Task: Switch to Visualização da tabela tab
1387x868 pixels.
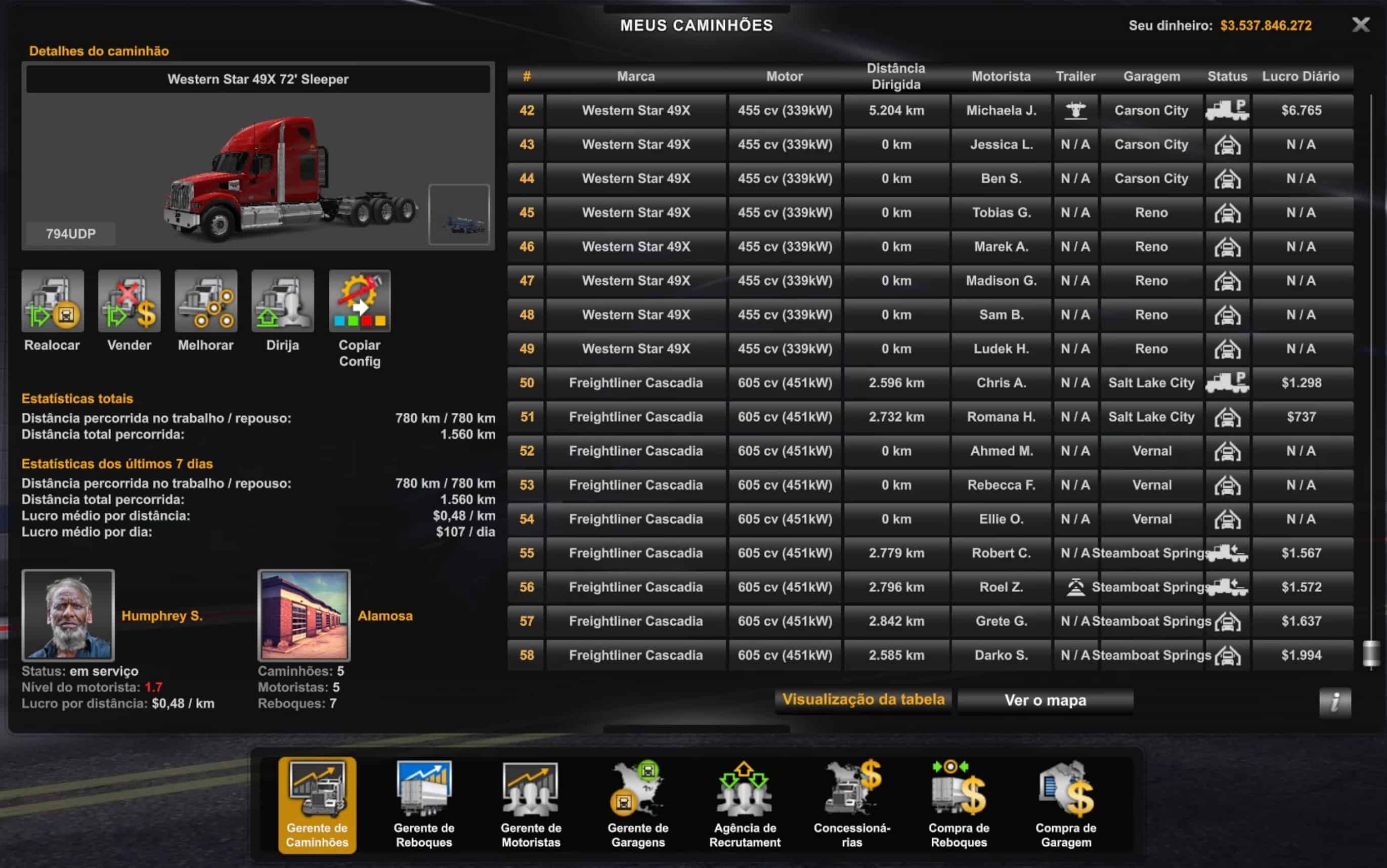Action: [x=863, y=700]
